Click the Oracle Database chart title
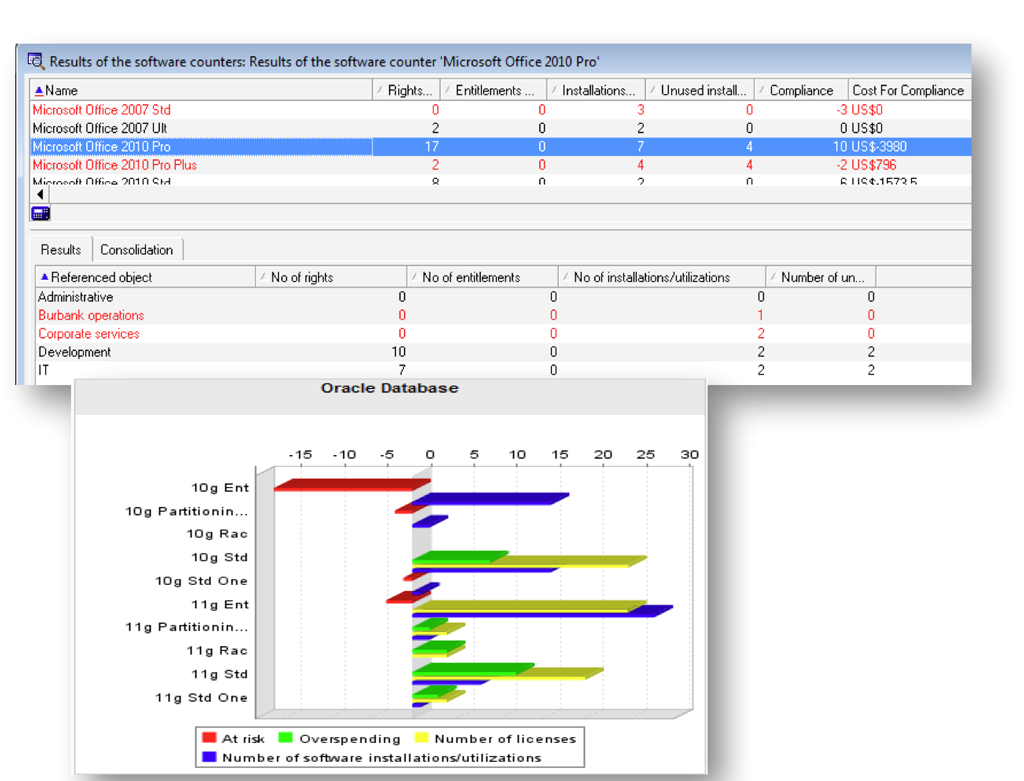Viewport: 1024px width, 781px height. tap(390, 388)
